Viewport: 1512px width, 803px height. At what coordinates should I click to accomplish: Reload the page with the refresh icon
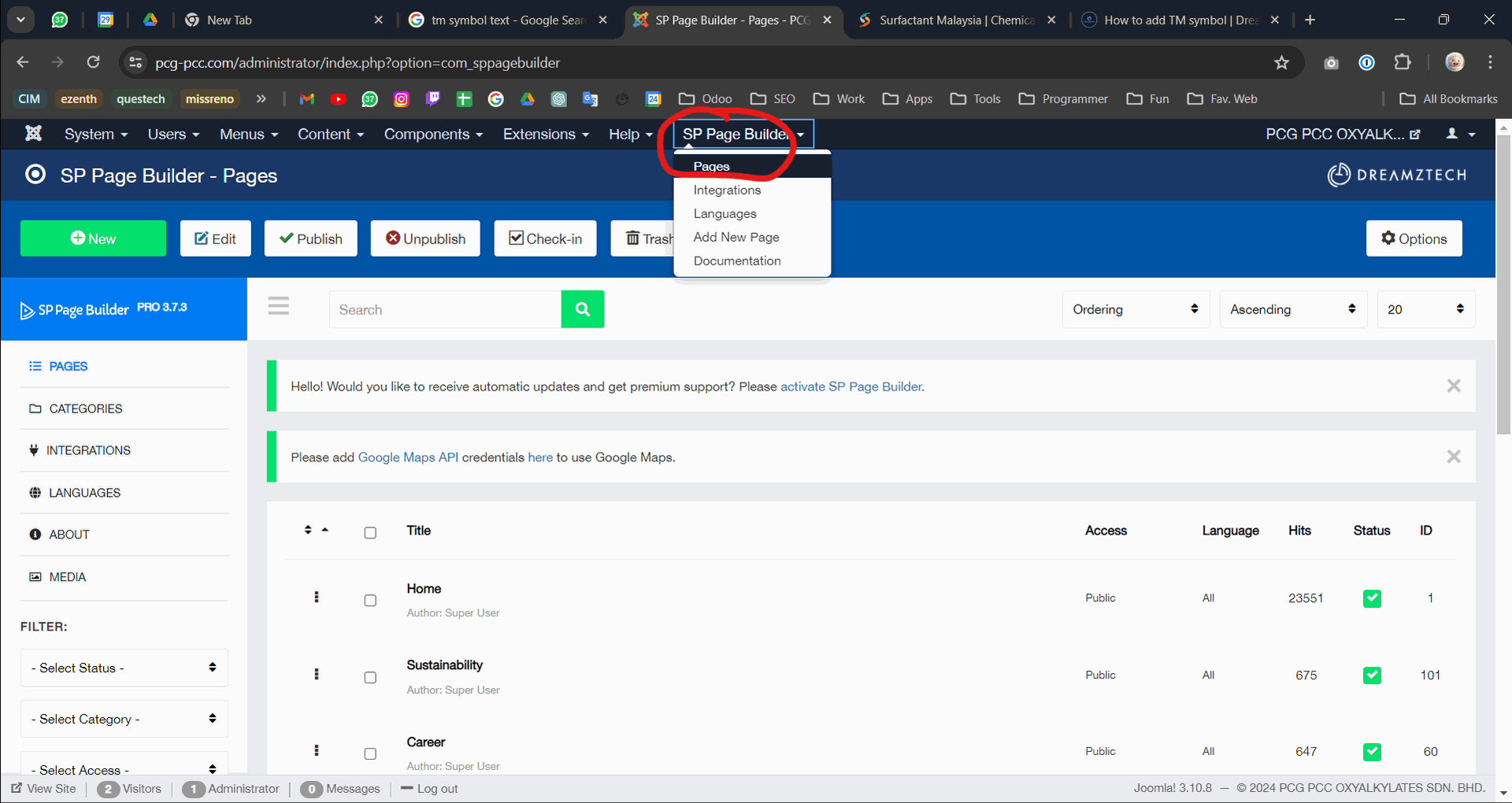(x=93, y=62)
